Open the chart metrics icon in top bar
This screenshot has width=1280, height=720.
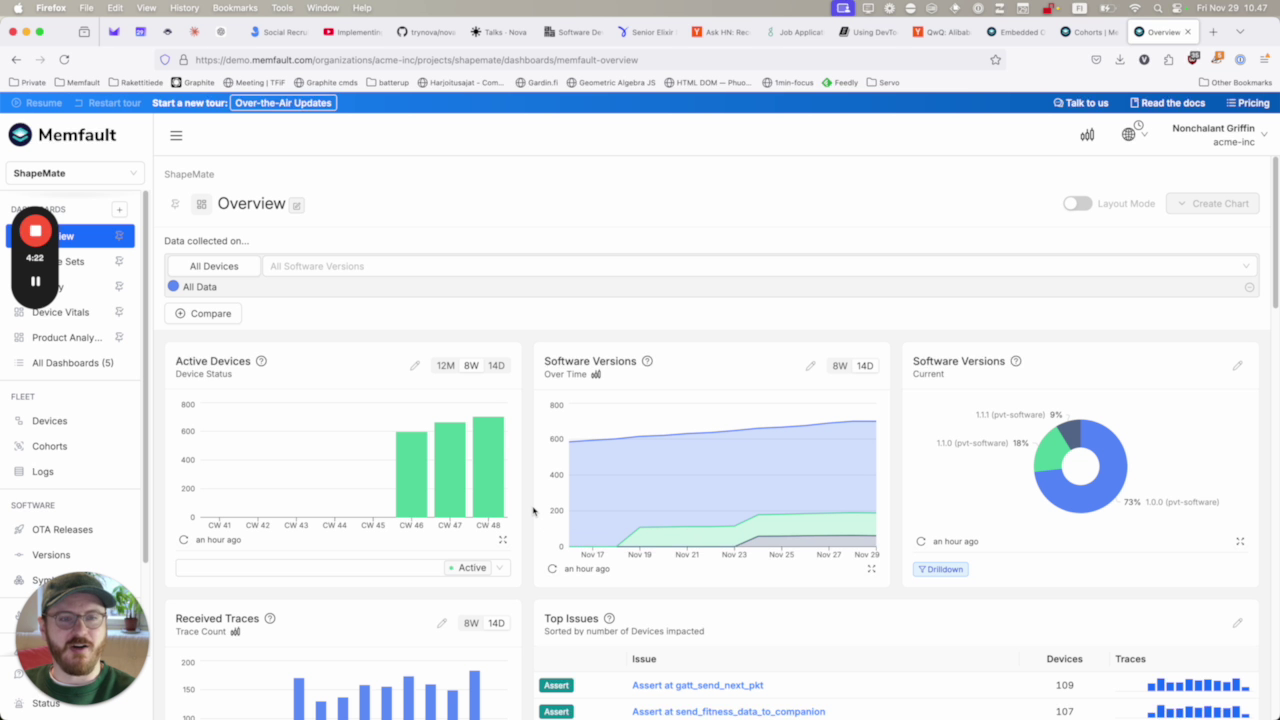(x=1087, y=135)
